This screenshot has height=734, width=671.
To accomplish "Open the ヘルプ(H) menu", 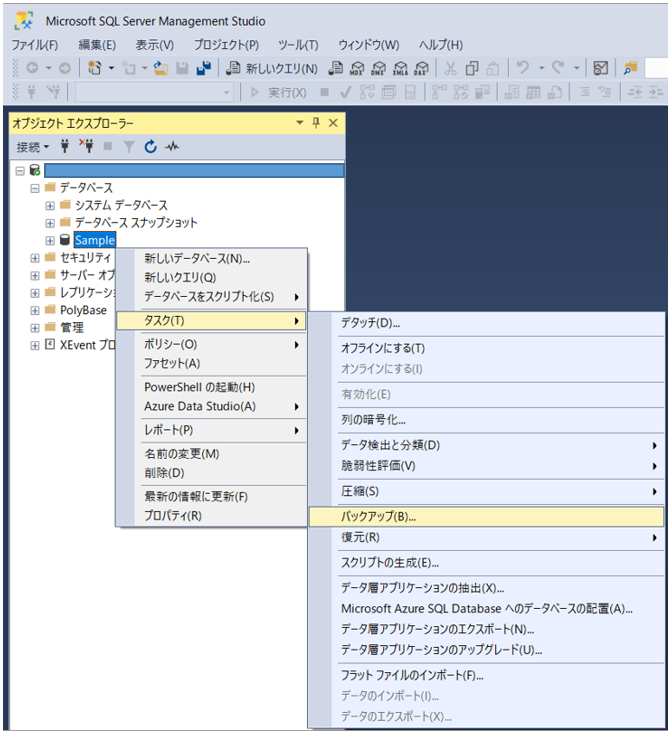I will coord(441,45).
